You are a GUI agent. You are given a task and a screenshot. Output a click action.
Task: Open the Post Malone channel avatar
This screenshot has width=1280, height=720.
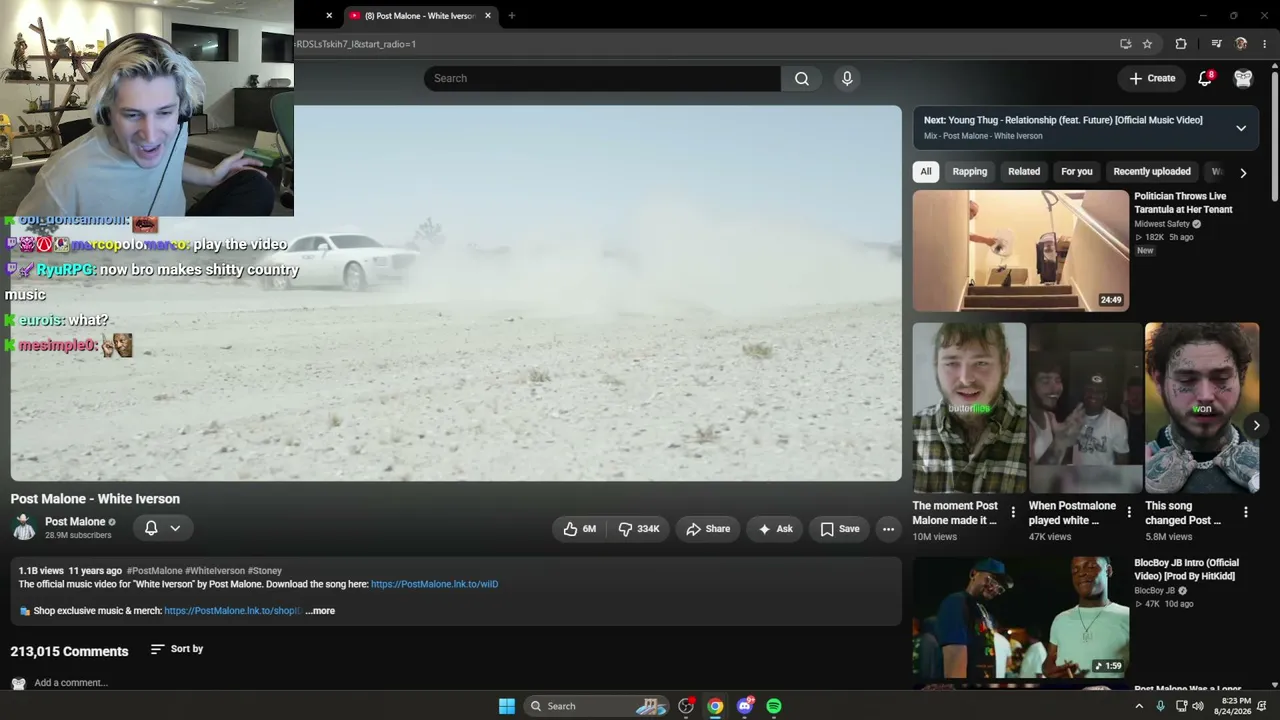point(24,528)
